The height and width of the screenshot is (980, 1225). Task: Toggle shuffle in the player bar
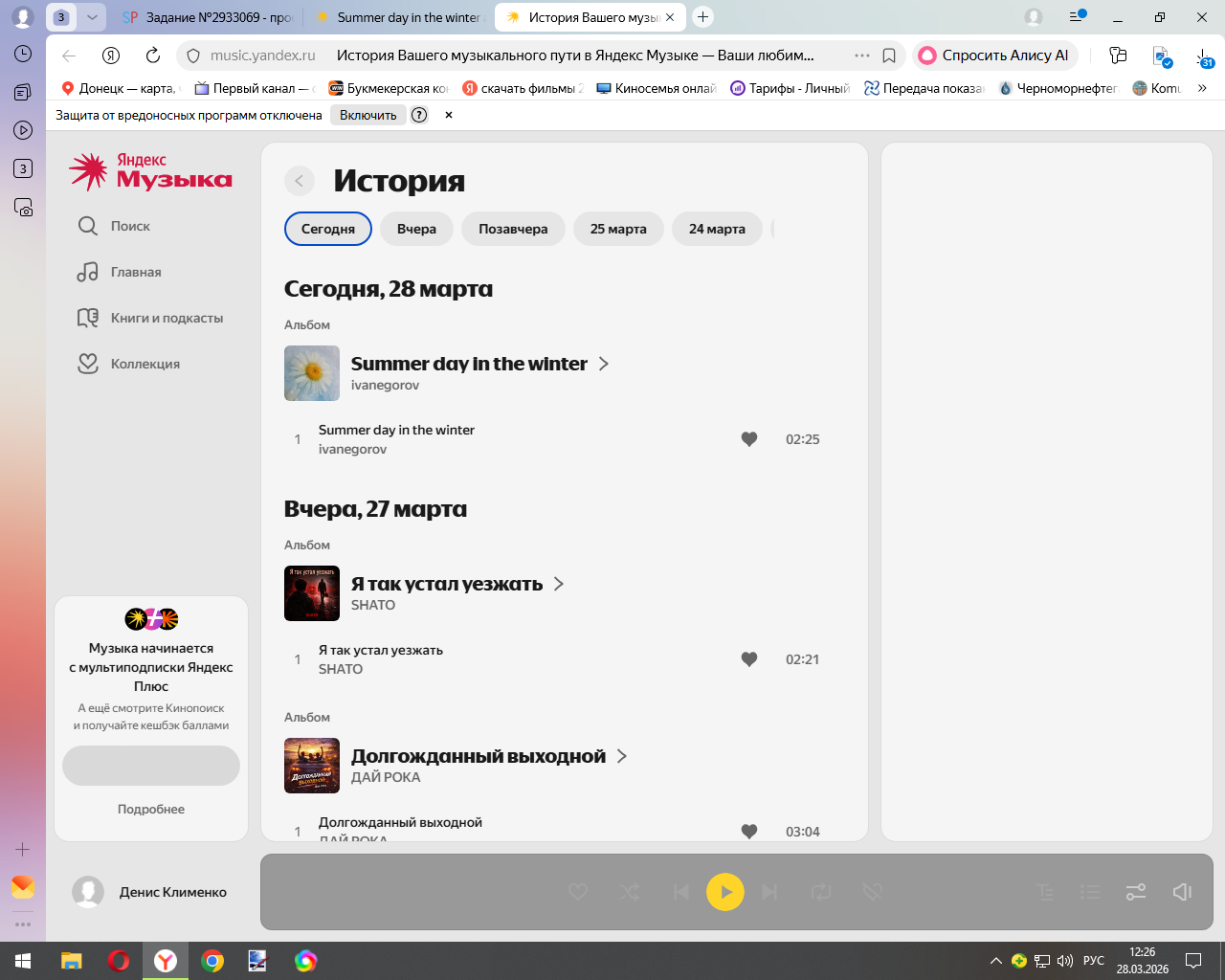click(x=630, y=892)
